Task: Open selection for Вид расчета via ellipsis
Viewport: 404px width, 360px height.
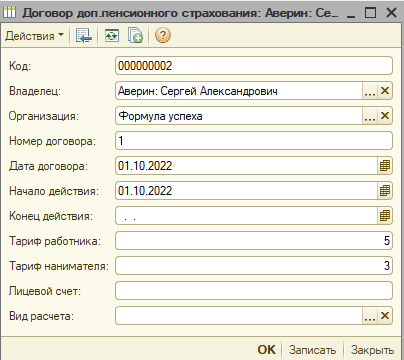Action: coord(370,316)
